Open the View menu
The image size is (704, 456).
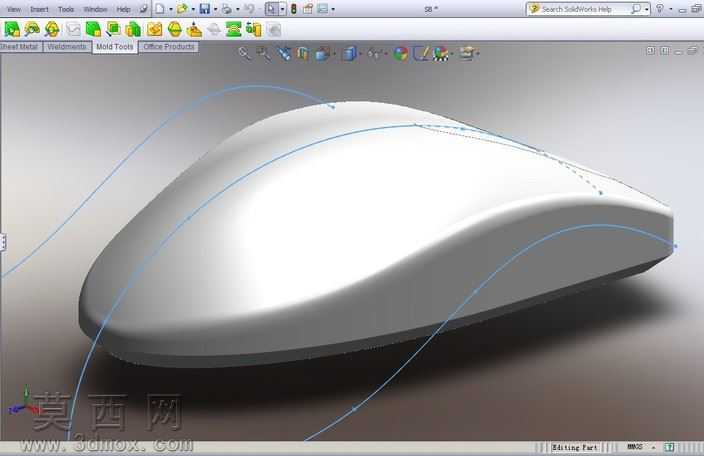13,9
